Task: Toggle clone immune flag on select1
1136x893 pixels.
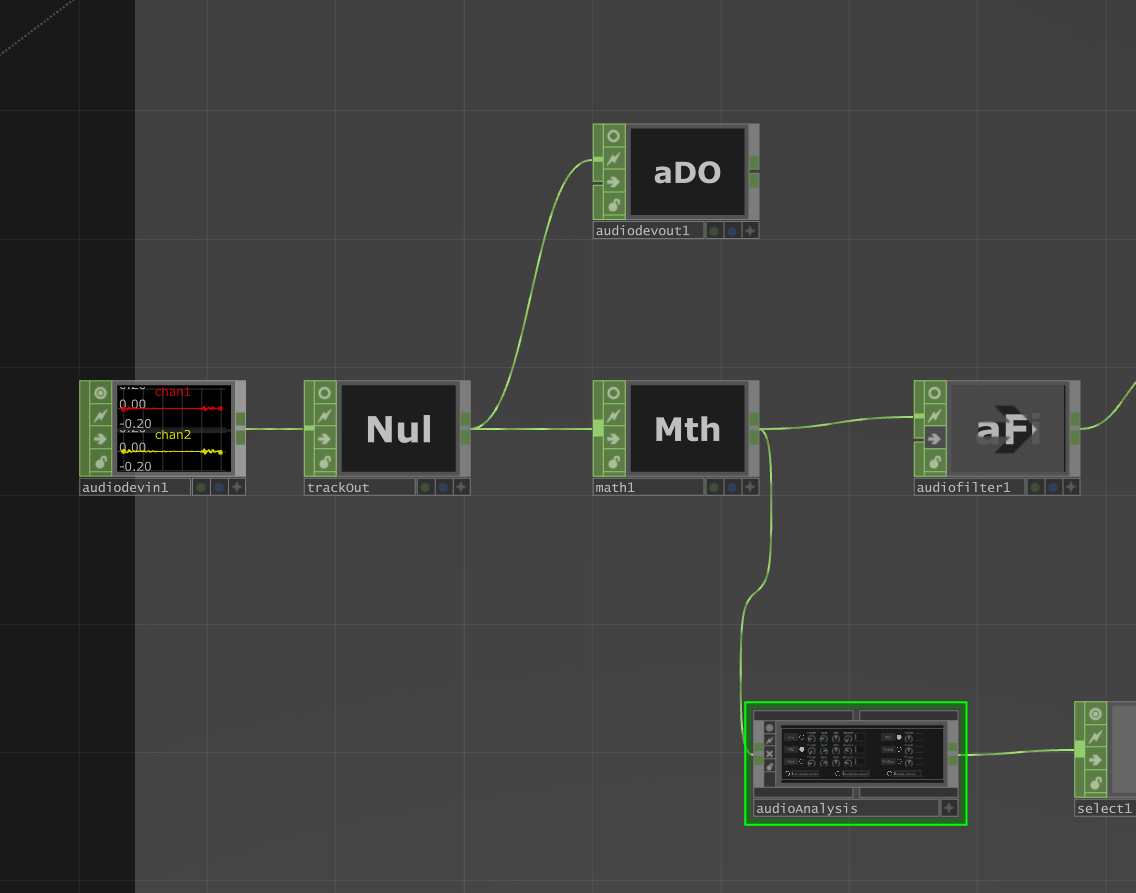Action: point(1095,737)
